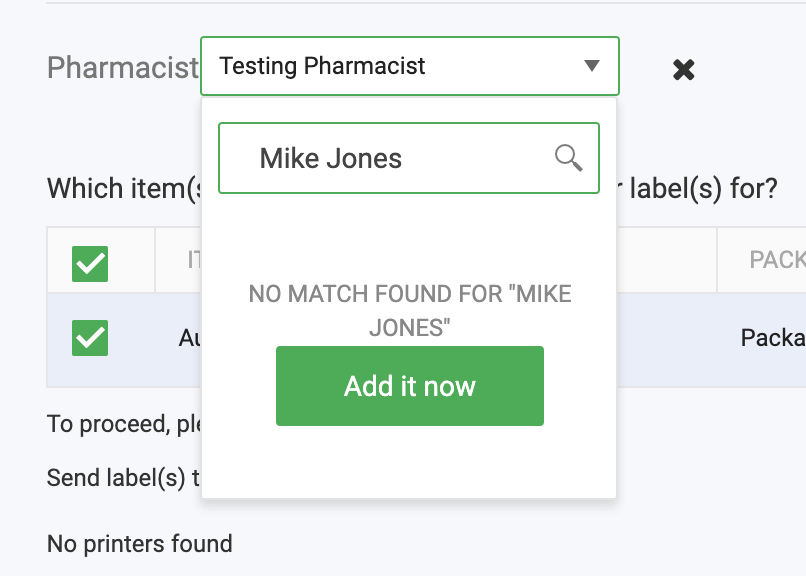Focus the Mike Jones search field
The height and width of the screenshot is (576, 806).
click(409, 158)
